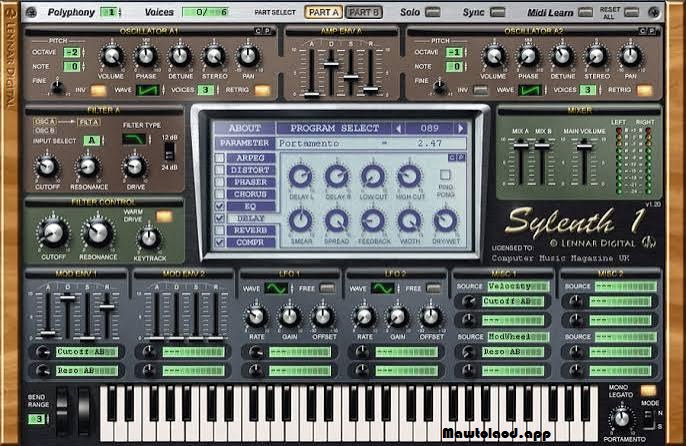The height and width of the screenshot is (446, 686).
Task: Click the Filter A Resonance knob
Action: pyautogui.click(x=88, y=167)
